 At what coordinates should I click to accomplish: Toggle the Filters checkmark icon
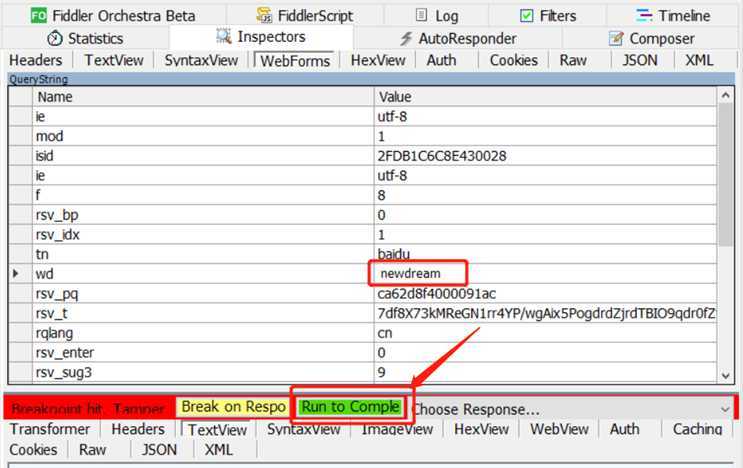tap(526, 16)
